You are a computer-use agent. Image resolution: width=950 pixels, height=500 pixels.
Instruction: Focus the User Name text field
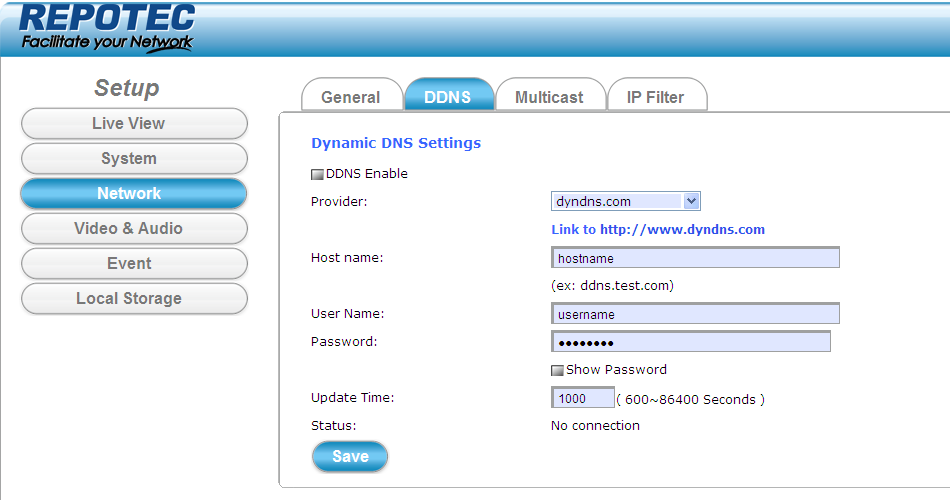pyautogui.click(x=695, y=314)
